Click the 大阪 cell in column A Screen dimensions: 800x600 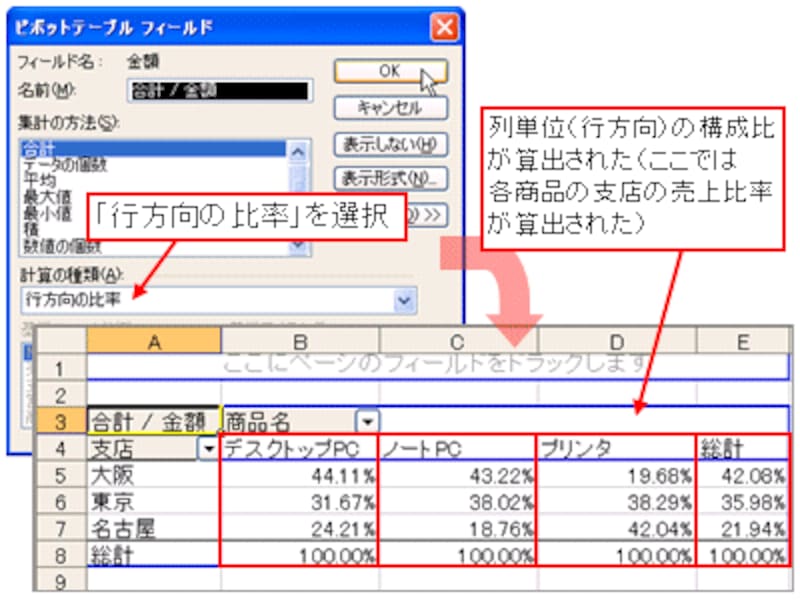pos(152,474)
